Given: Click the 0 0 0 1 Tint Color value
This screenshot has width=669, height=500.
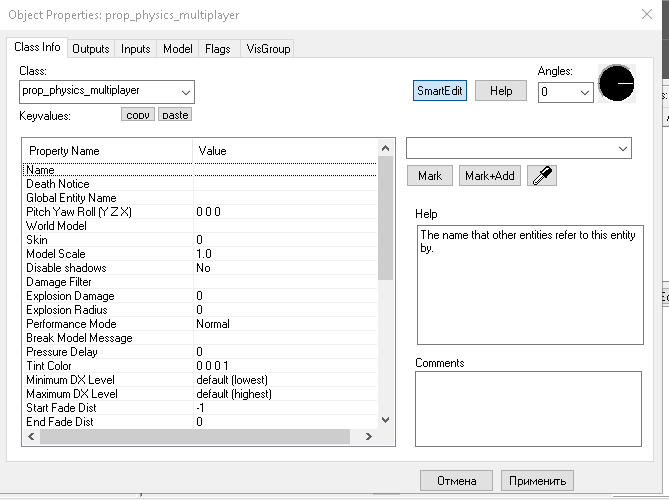Looking at the screenshot, I should click(x=212, y=366).
